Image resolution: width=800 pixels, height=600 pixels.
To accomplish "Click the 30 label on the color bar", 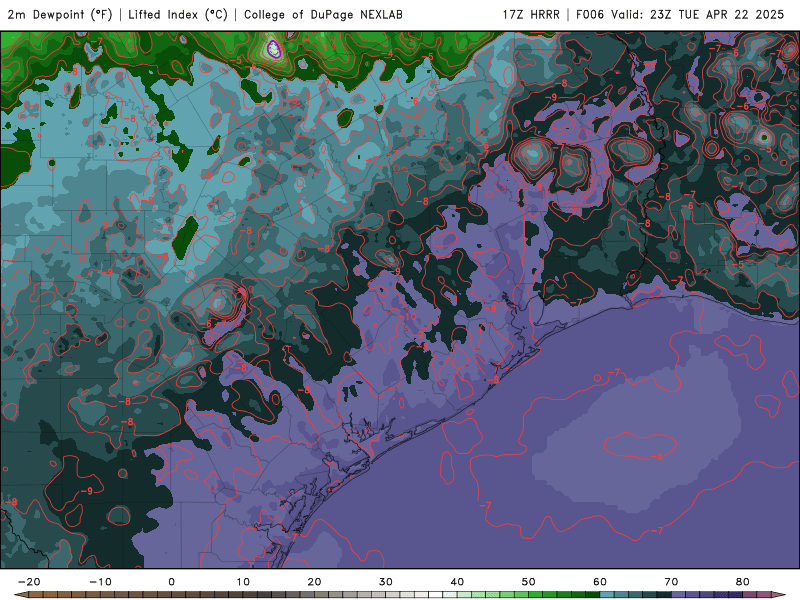I will click(386, 582).
